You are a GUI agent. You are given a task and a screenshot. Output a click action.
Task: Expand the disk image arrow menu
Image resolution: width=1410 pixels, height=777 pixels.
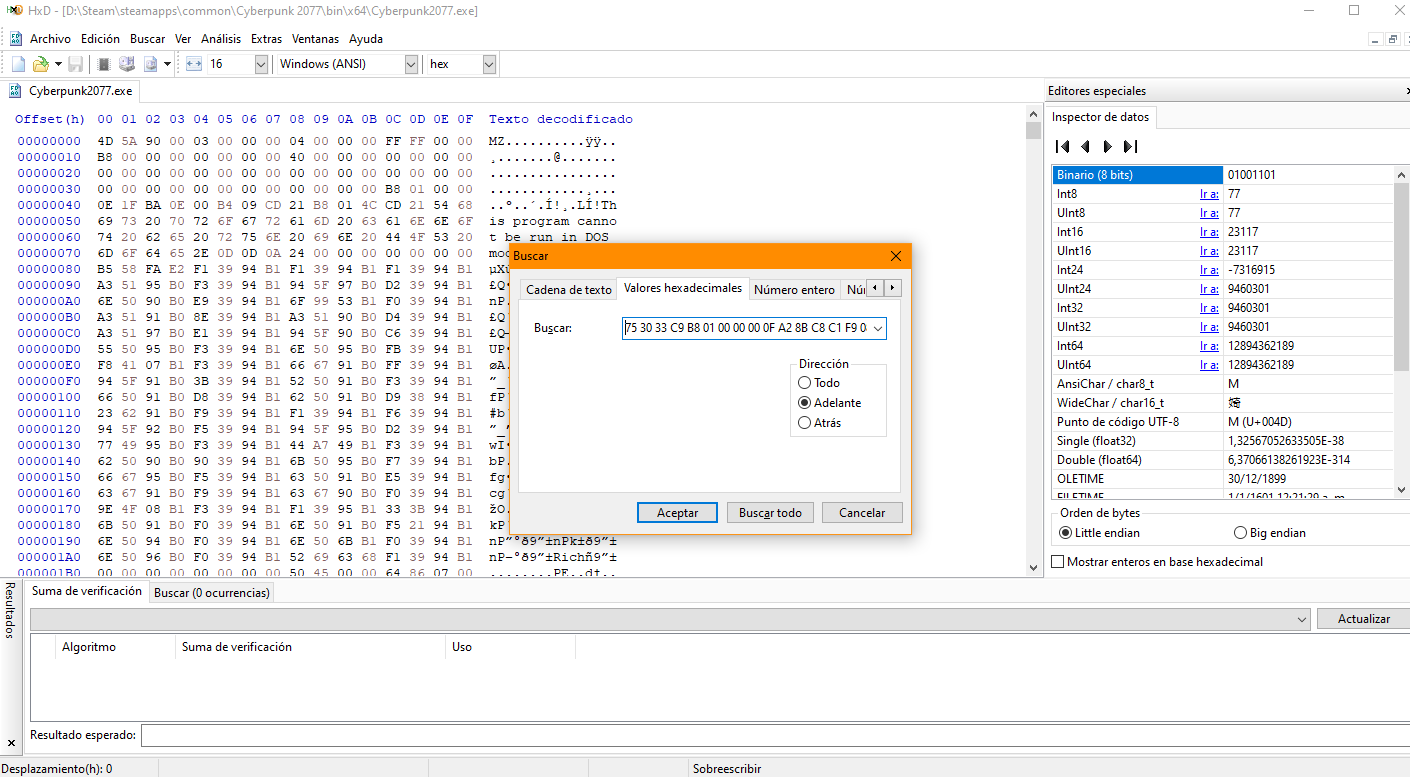pos(169,64)
